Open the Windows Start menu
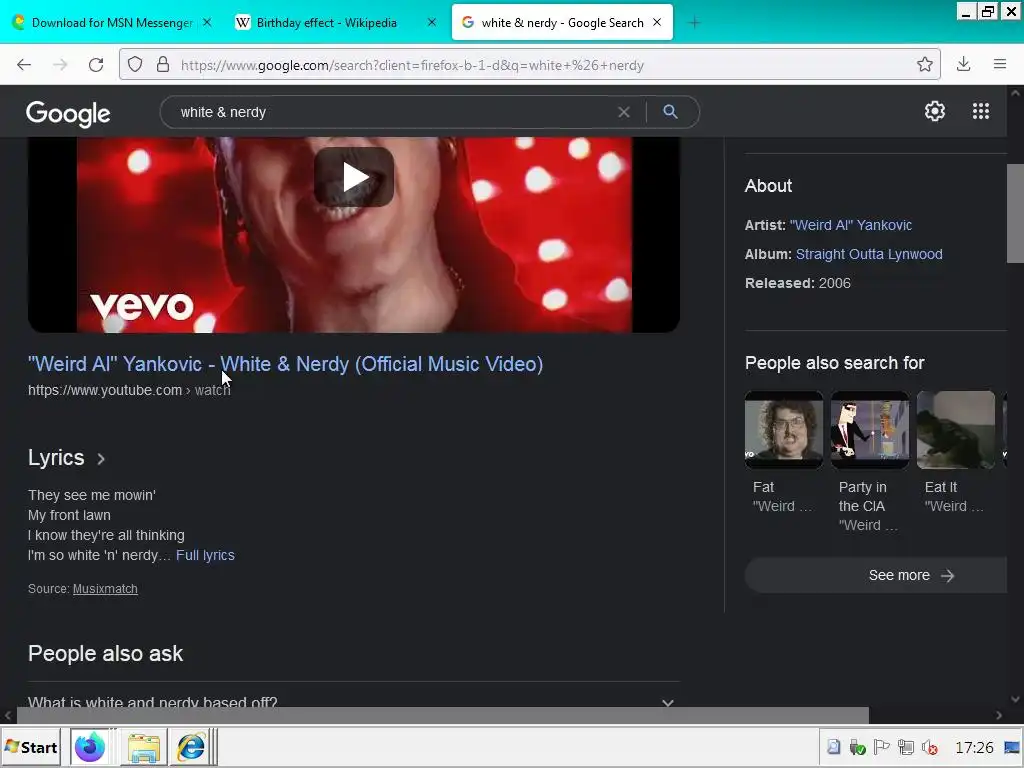Screen dimensions: 1024x768 pyautogui.click(x=31, y=747)
